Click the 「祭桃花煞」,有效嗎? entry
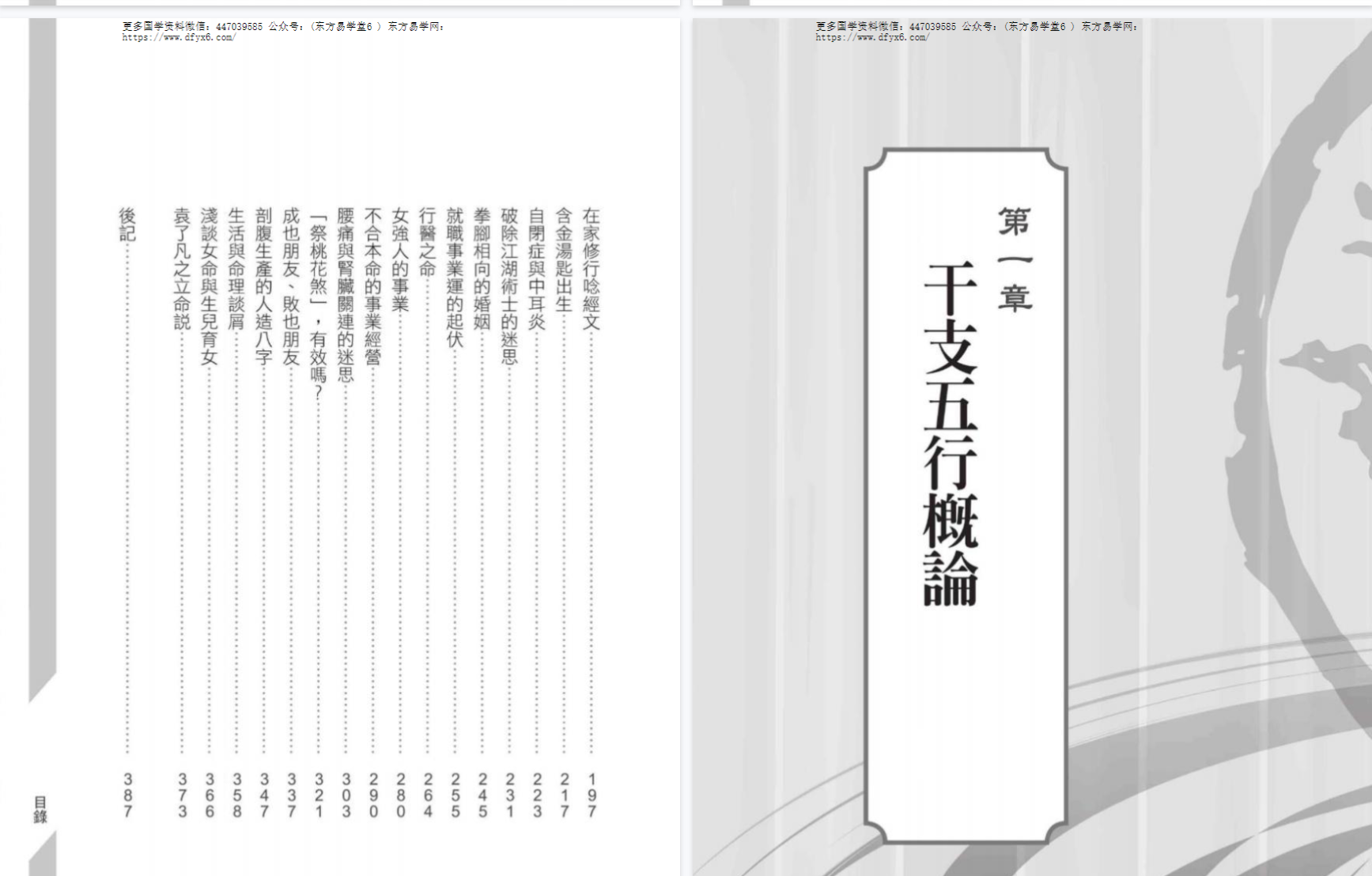The height and width of the screenshot is (876, 1372). click(319, 304)
